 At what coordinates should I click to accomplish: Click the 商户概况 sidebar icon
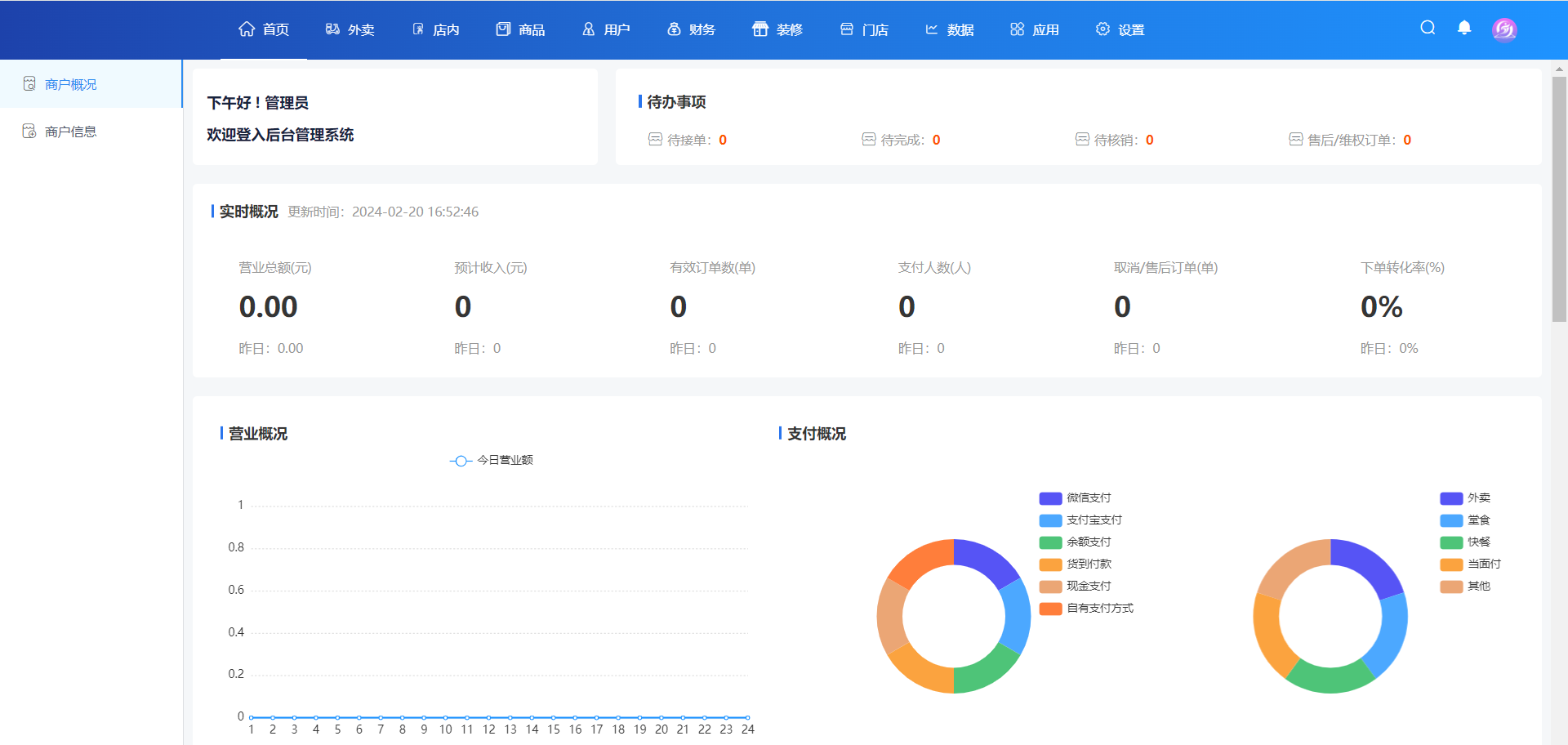click(x=29, y=83)
